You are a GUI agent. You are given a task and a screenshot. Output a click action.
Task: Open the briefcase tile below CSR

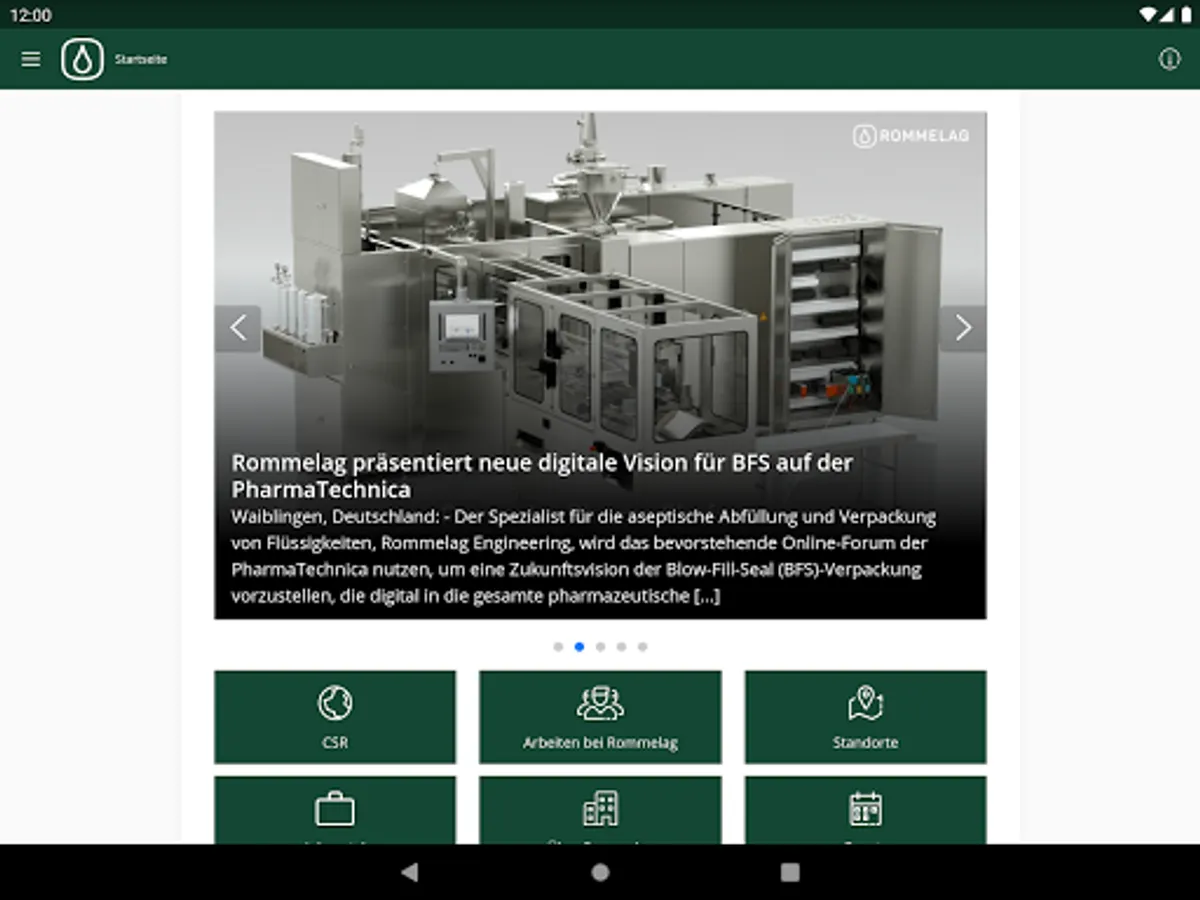coord(335,810)
